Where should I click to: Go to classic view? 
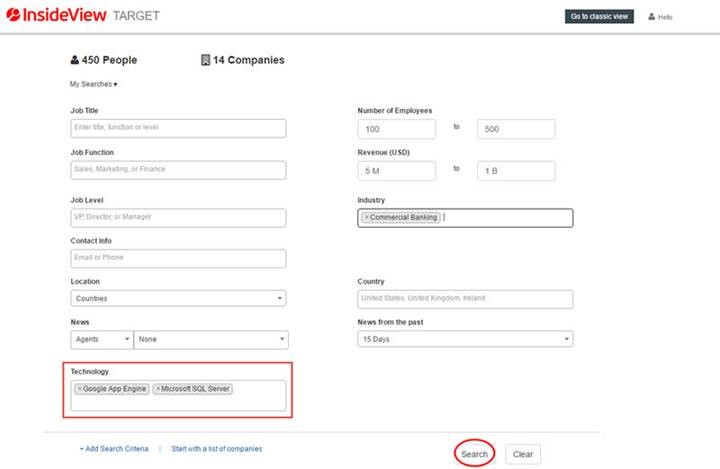click(599, 17)
